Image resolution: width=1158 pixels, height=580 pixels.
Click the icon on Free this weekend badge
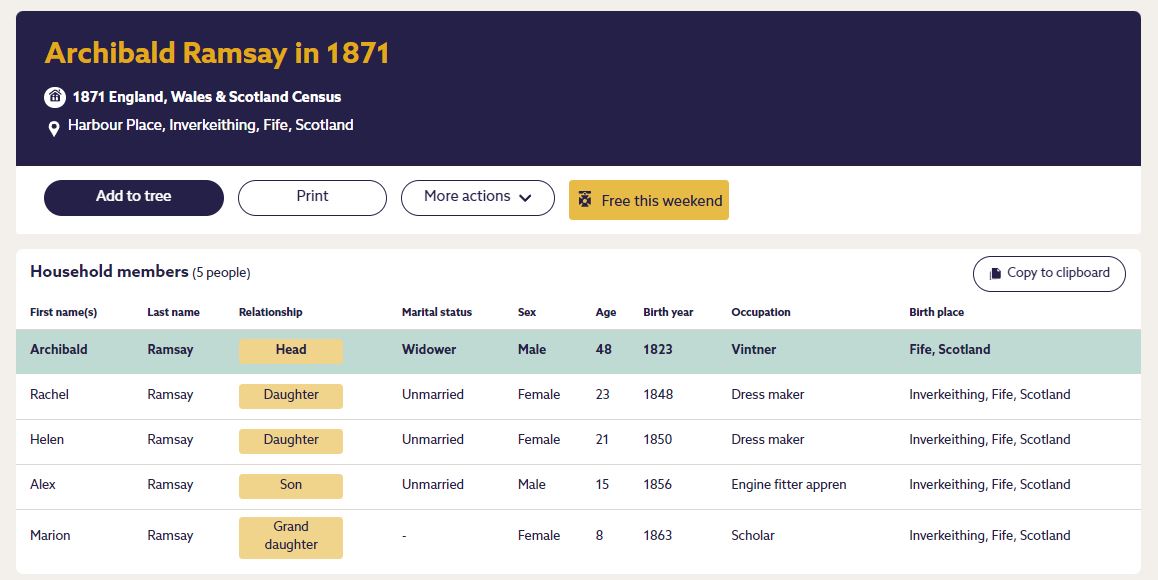pos(585,200)
